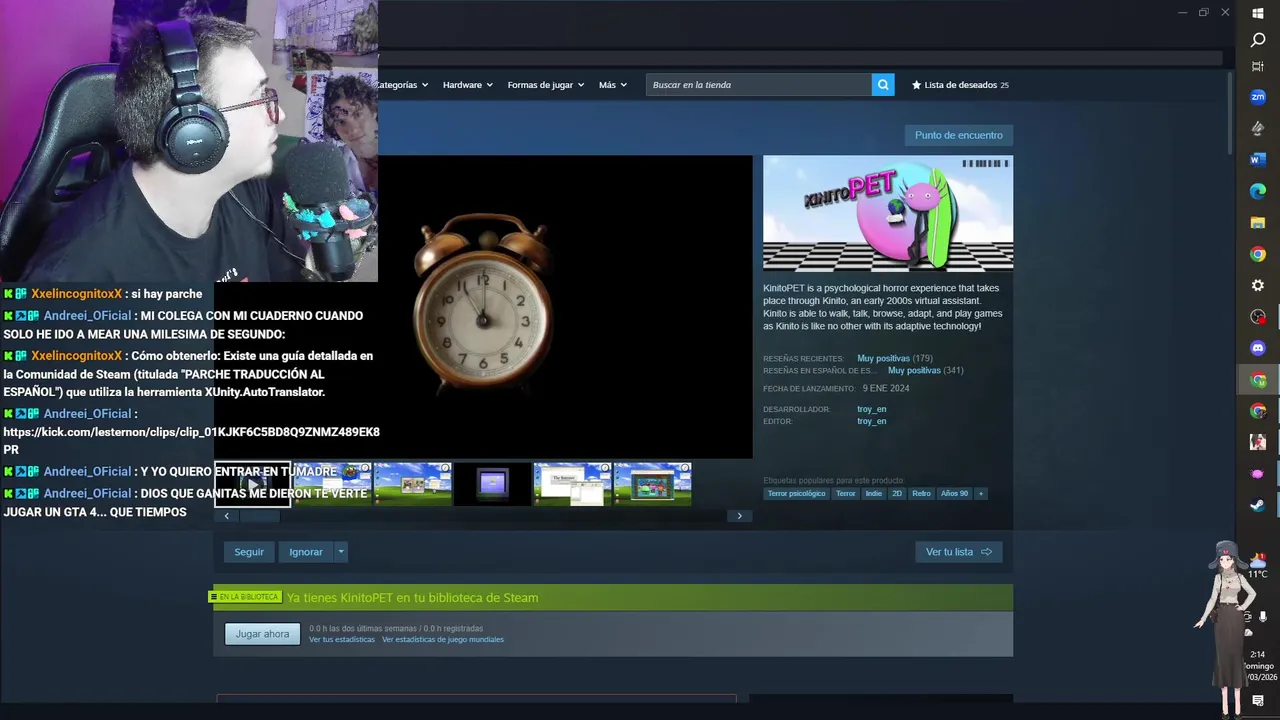Open Ver tus estadísticas link
Viewport: 1280px width, 720px height.
click(341, 640)
